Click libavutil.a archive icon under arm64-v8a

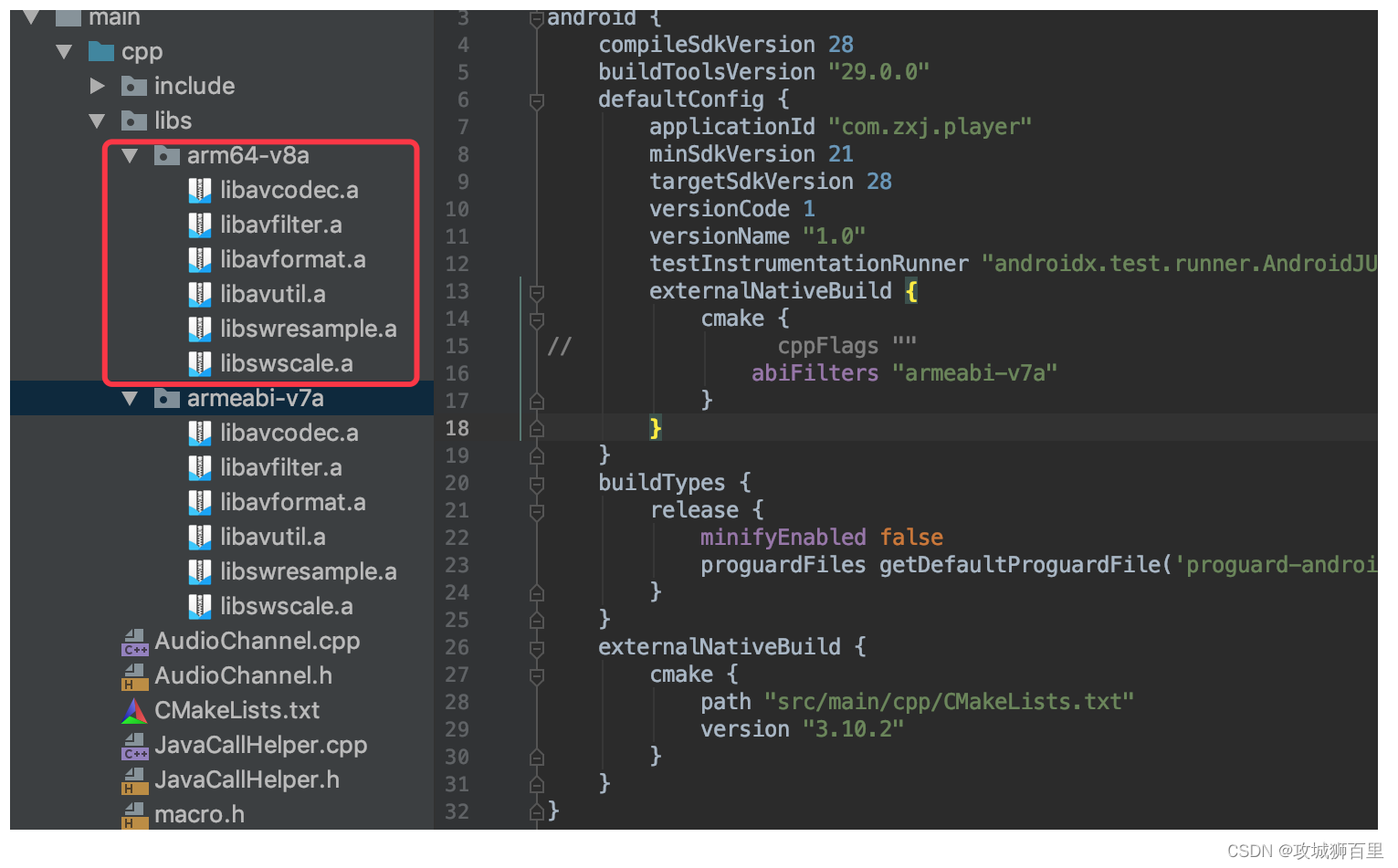click(x=200, y=294)
